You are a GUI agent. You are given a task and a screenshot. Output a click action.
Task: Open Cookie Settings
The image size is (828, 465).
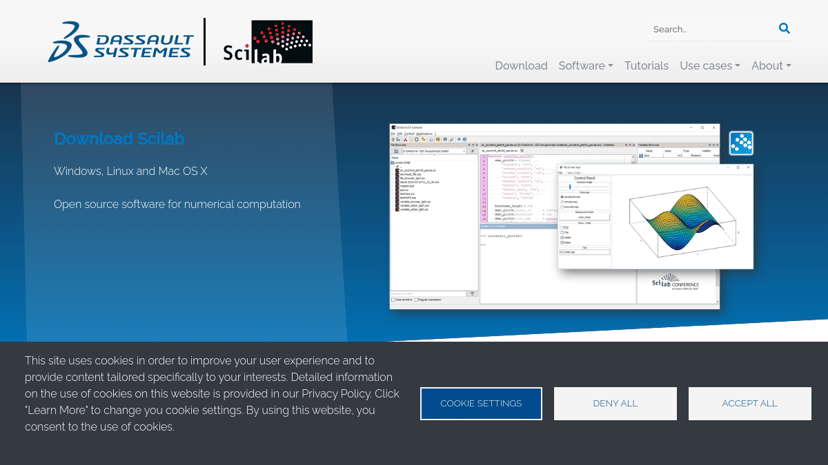tap(481, 404)
